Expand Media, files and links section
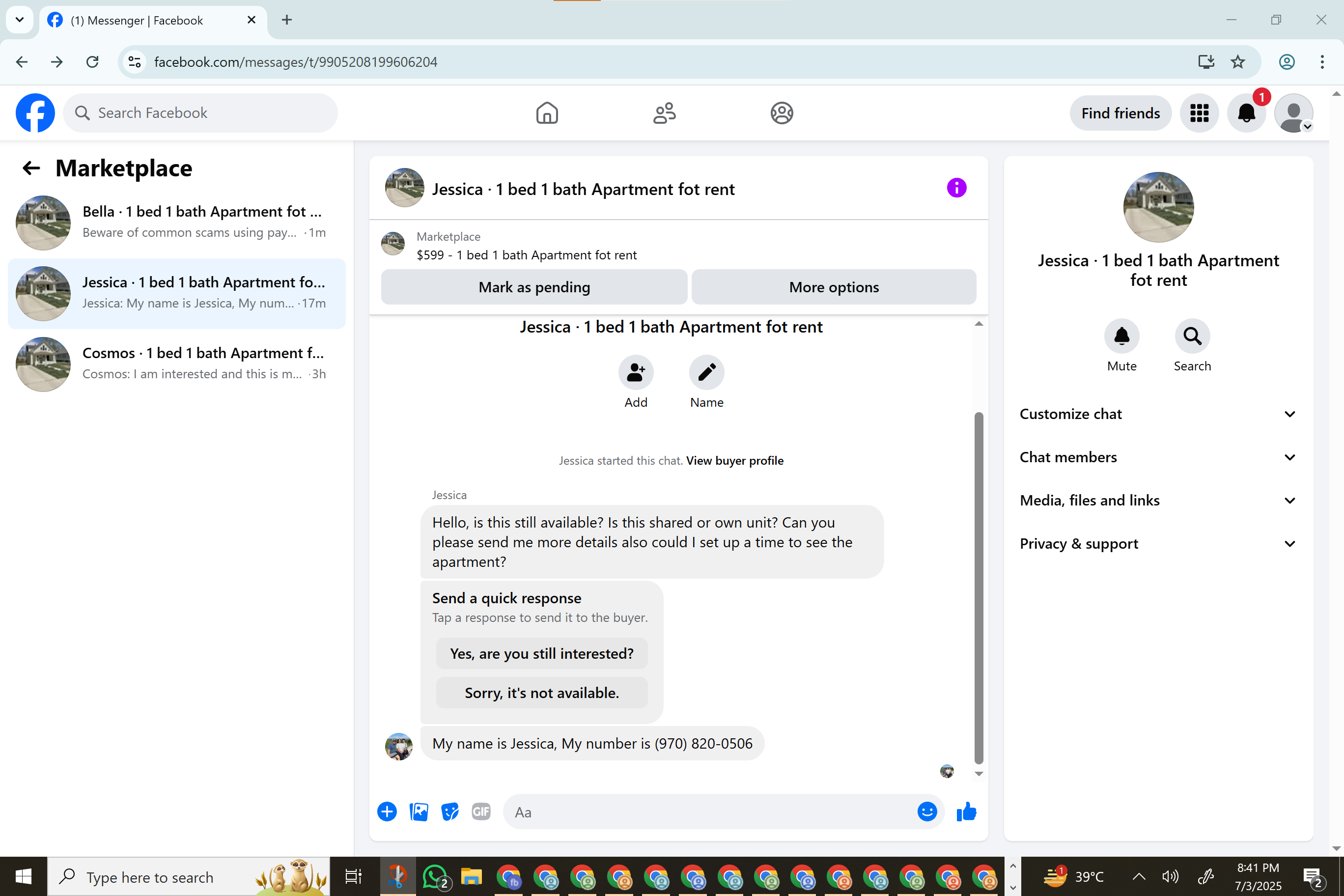The height and width of the screenshot is (896, 1344). click(1158, 501)
